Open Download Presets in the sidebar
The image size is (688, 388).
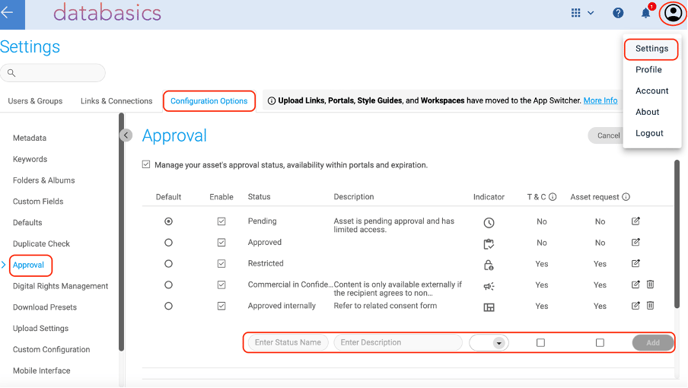[x=45, y=307]
